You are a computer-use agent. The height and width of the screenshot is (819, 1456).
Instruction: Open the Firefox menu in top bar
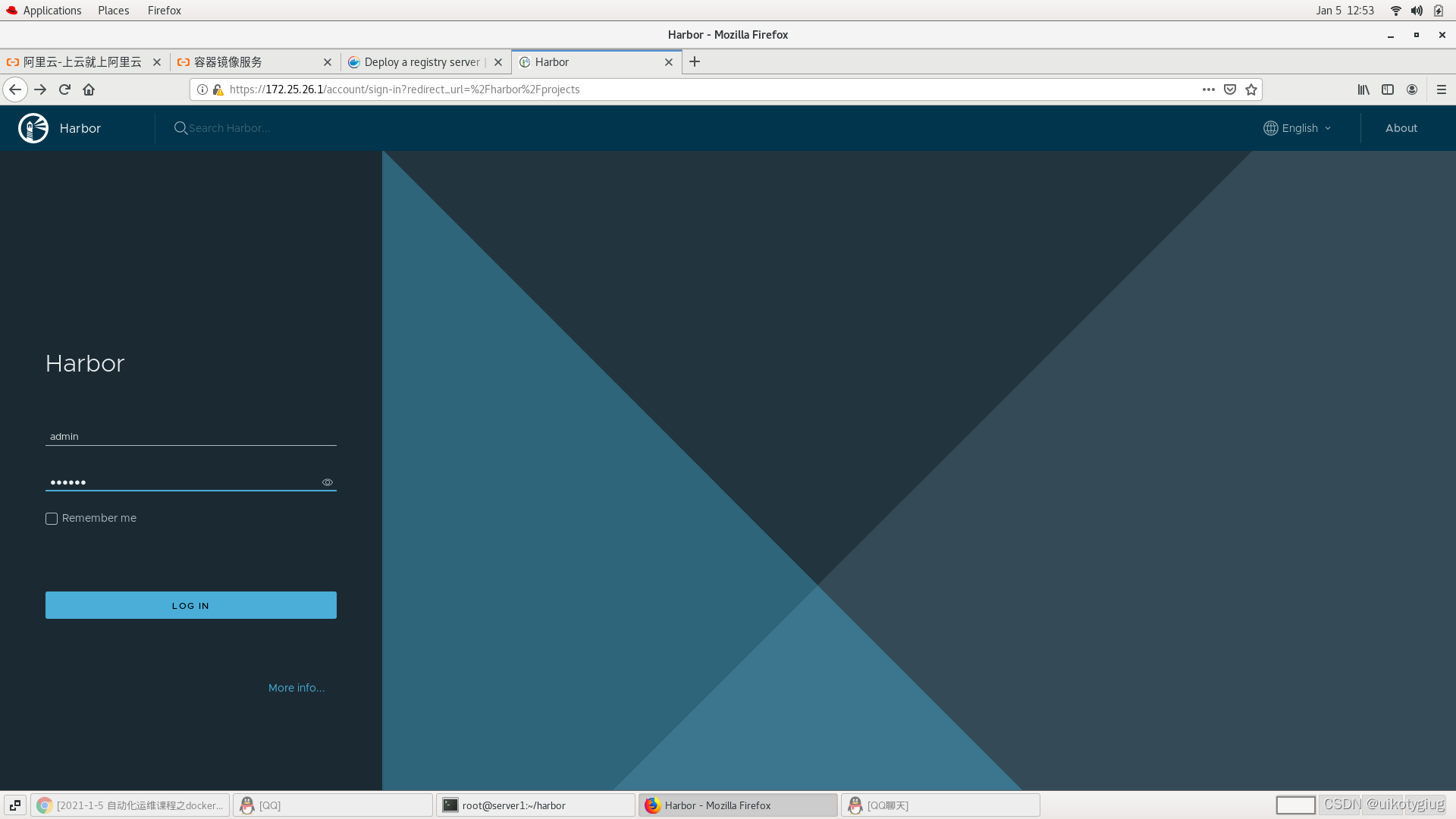tap(165, 11)
